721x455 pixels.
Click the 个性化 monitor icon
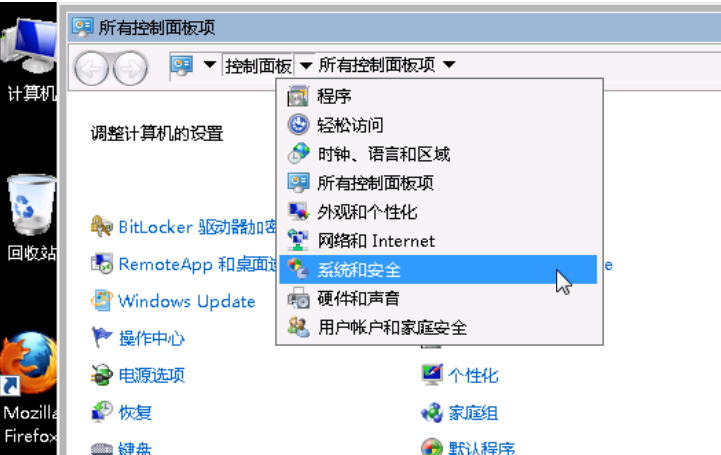click(432, 375)
